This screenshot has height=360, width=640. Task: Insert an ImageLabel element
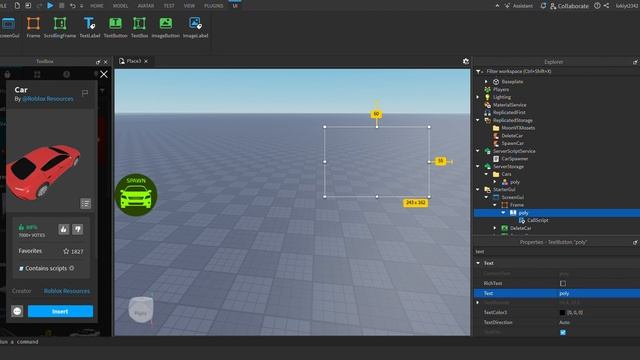click(195, 27)
